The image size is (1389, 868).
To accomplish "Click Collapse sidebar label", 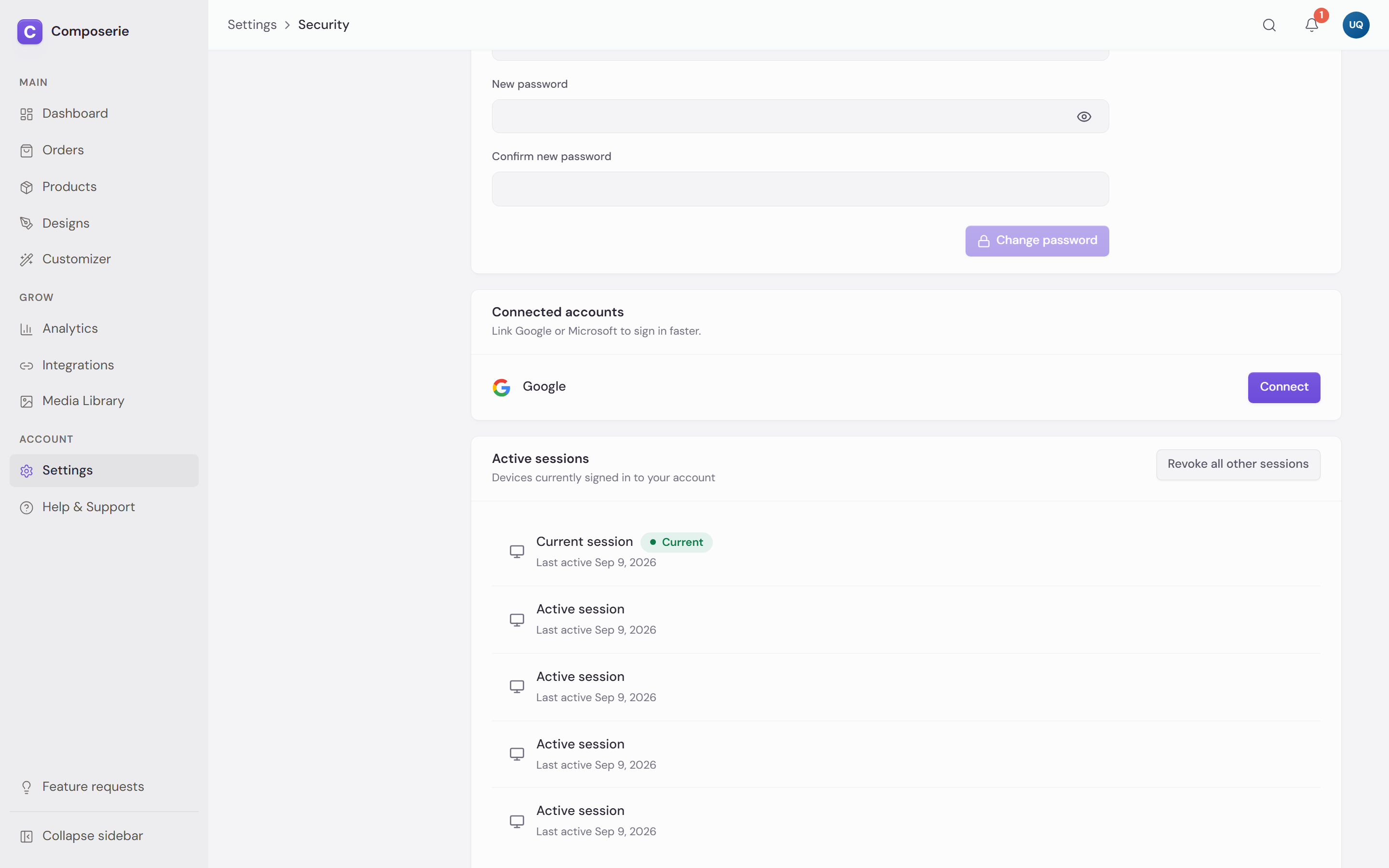I will pos(93,837).
